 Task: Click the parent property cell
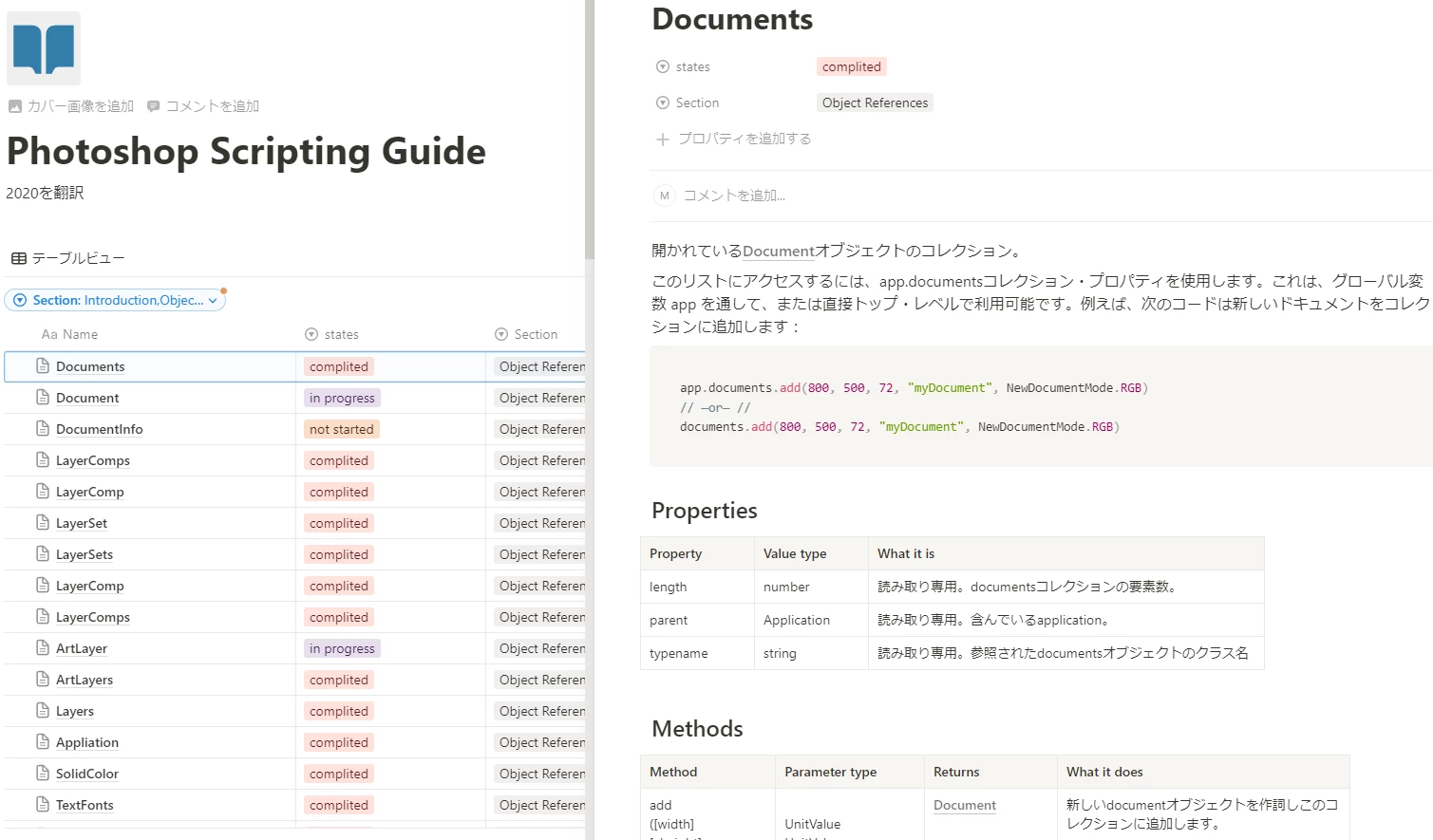(x=697, y=620)
